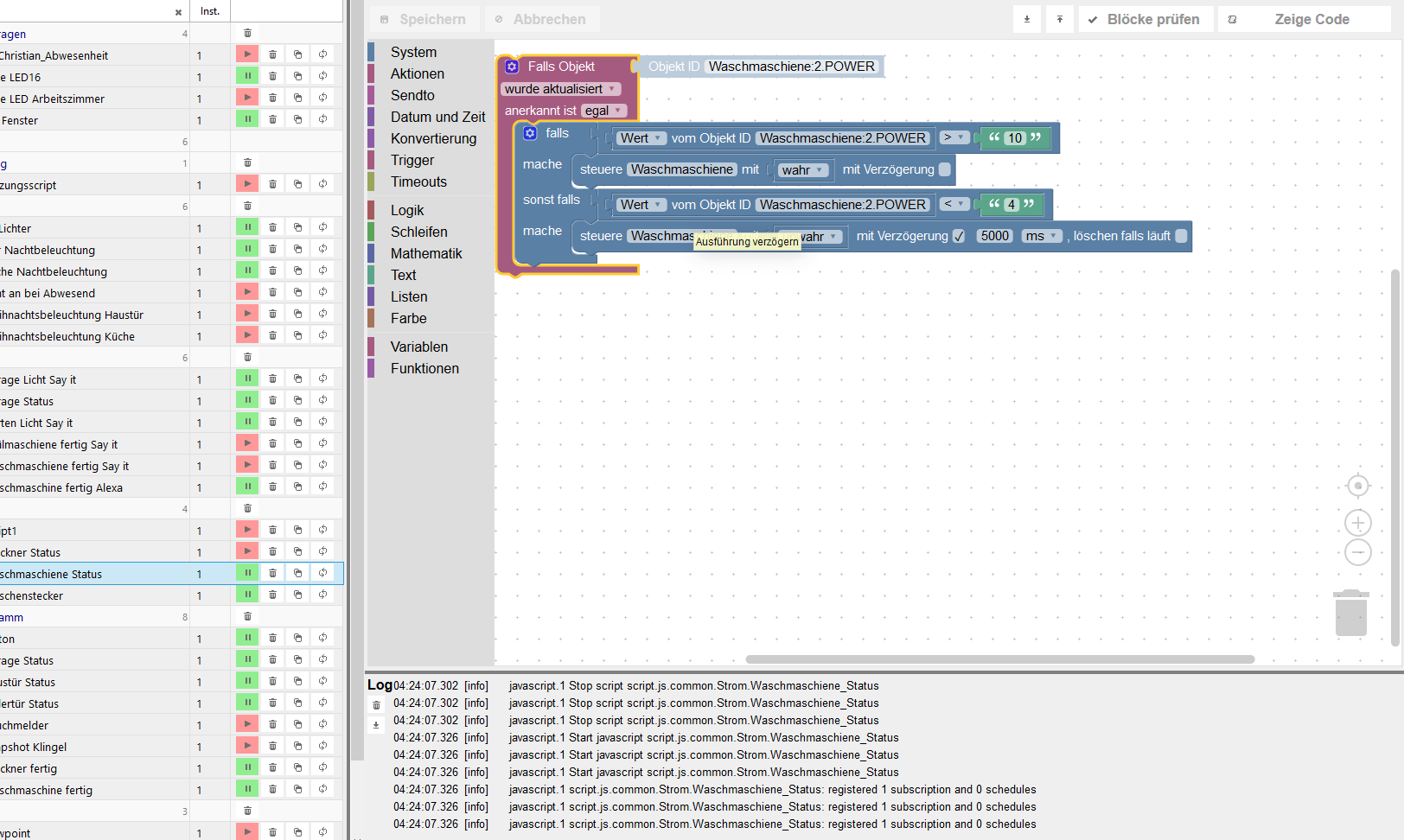Restart the Fenster script
This screenshot has width=1404, height=840.
(322, 119)
